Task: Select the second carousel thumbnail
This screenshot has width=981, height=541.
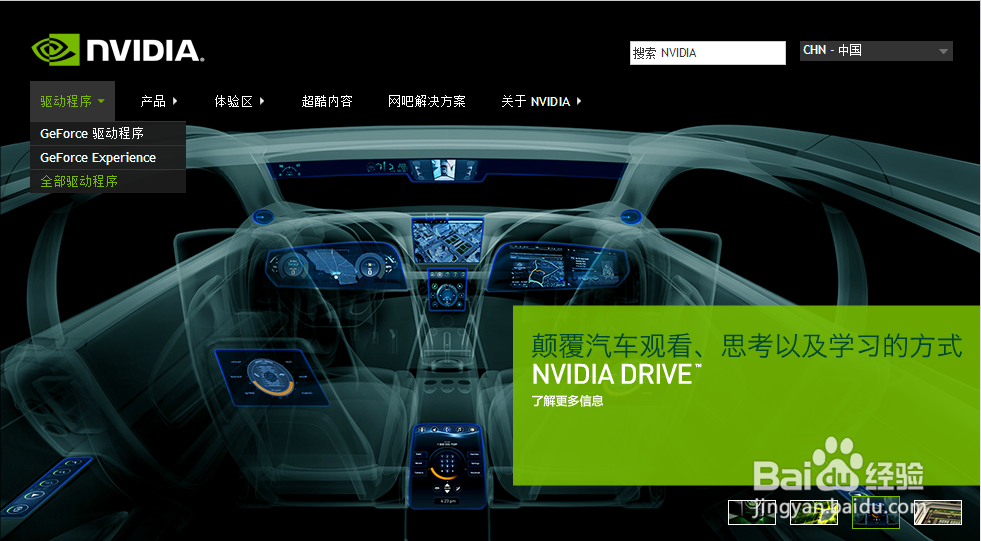Action: 813,512
